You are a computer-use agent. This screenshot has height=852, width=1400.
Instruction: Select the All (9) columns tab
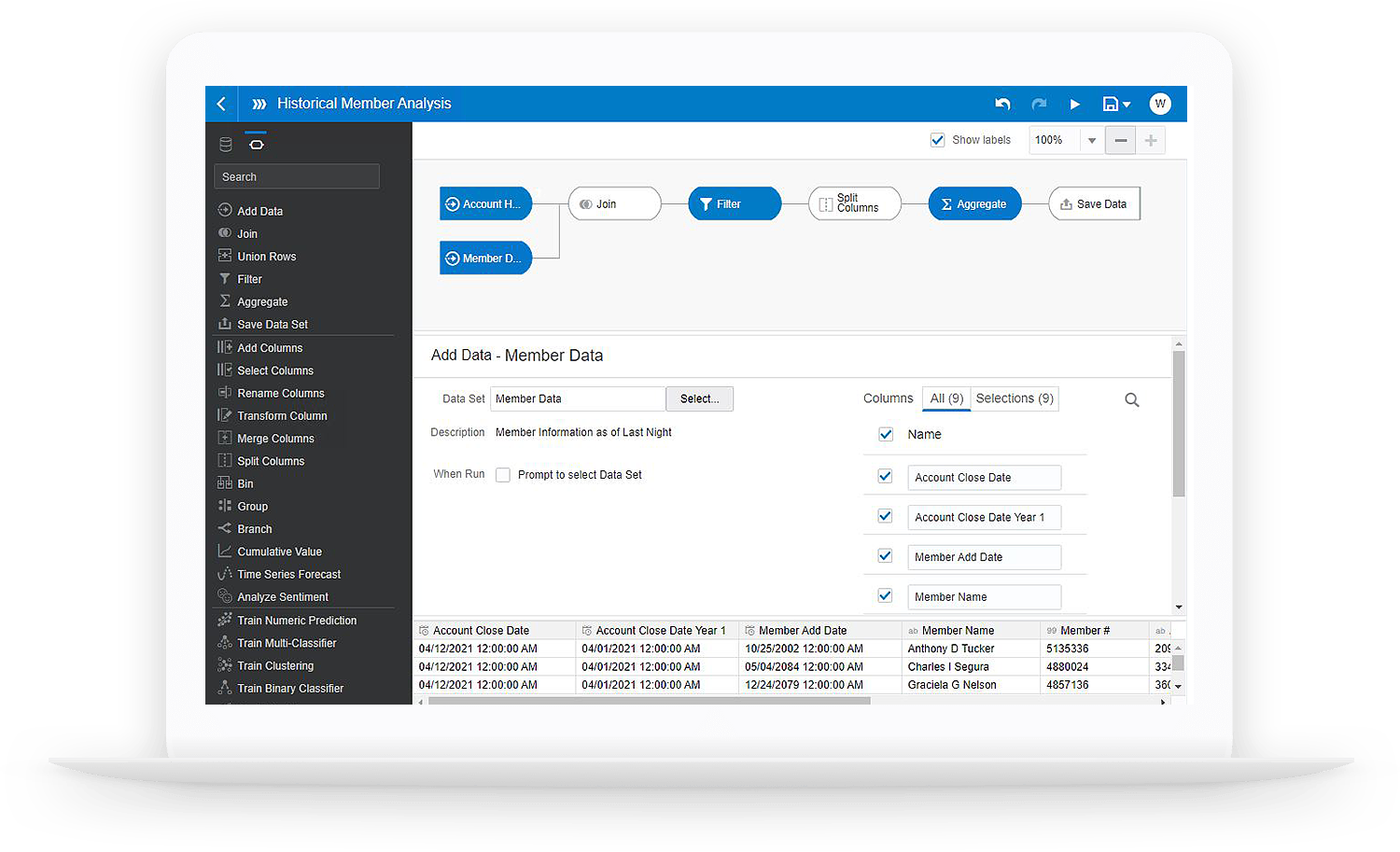point(946,398)
